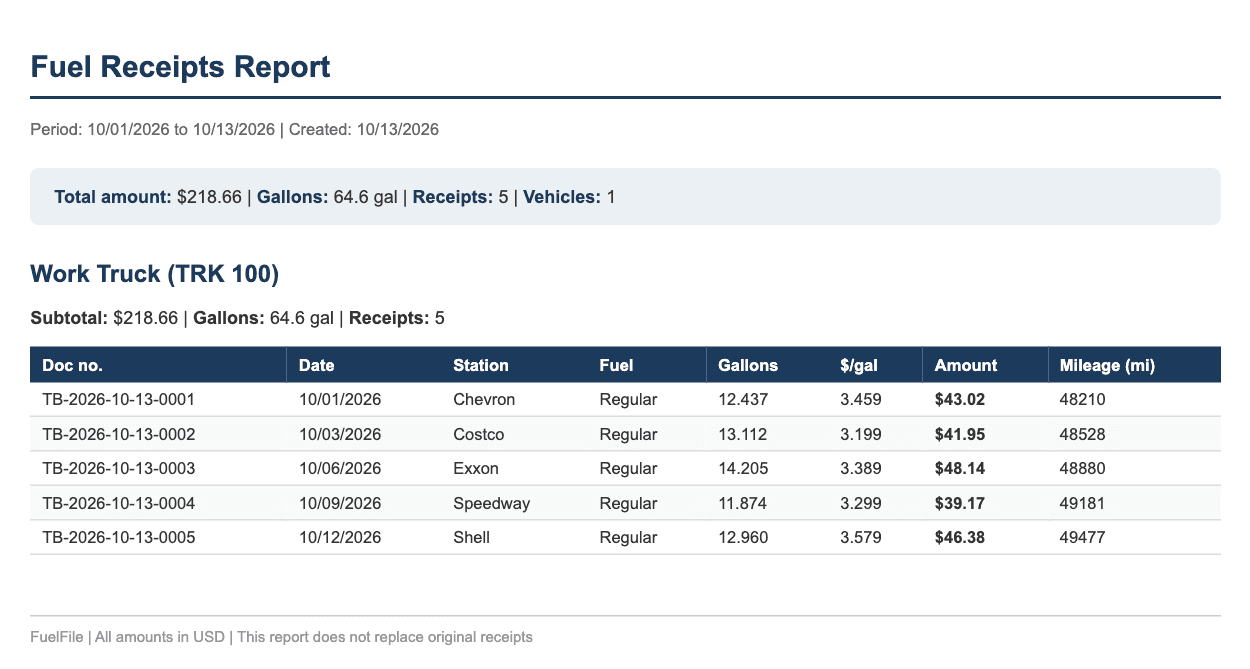Viewport: 1250px width, 669px height.
Task: Click the price 3.579 per gallon
Action: [x=861, y=537]
